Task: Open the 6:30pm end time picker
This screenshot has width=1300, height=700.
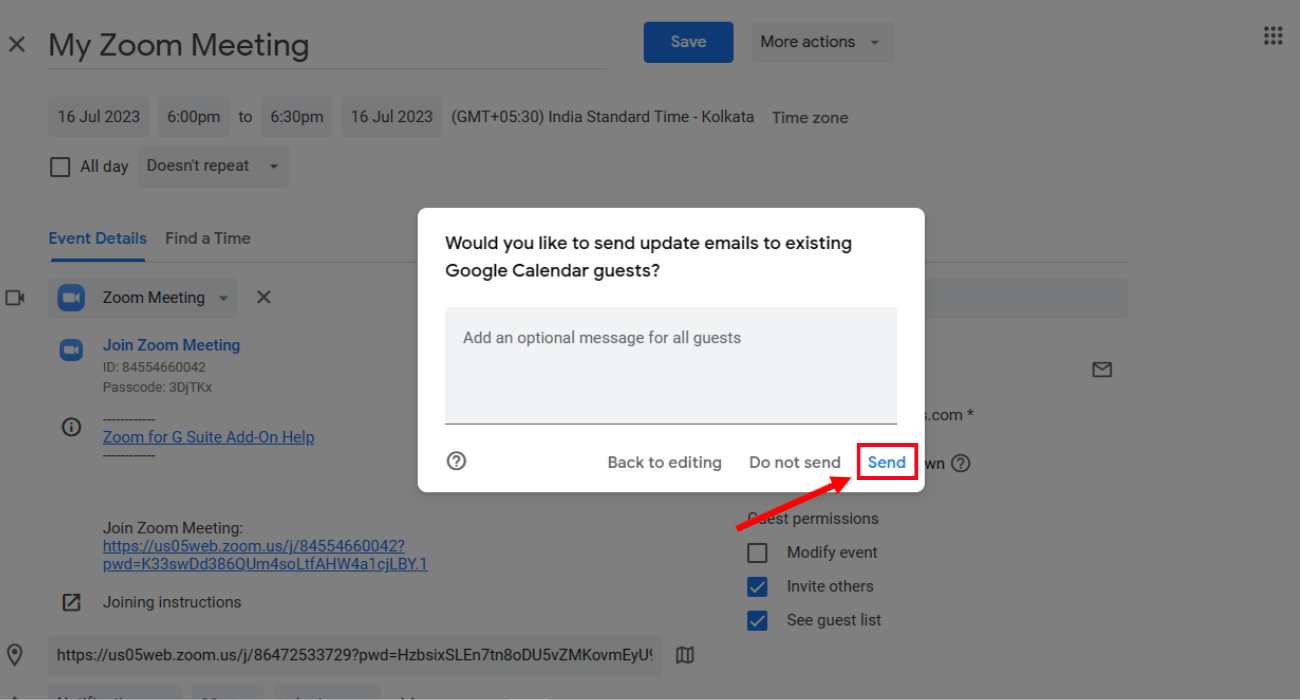Action: [297, 117]
